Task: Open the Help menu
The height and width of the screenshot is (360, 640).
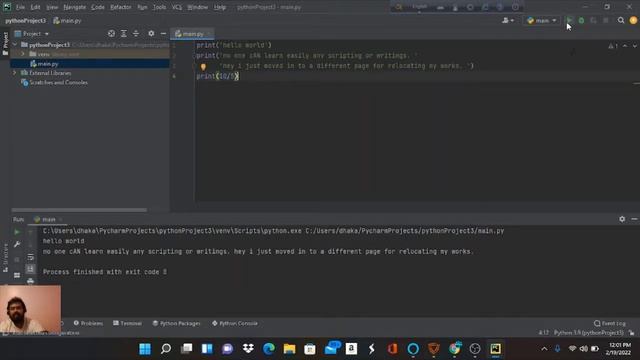Action: pyautogui.click(x=220, y=7)
